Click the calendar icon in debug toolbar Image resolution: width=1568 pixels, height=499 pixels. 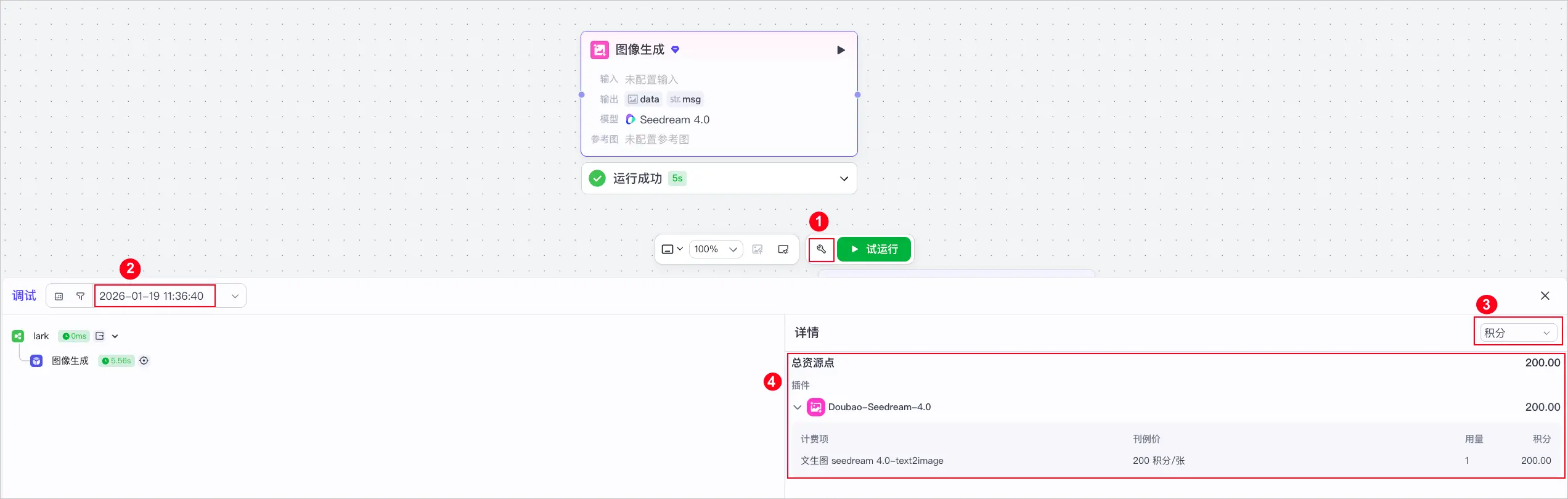(x=59, y=296)
